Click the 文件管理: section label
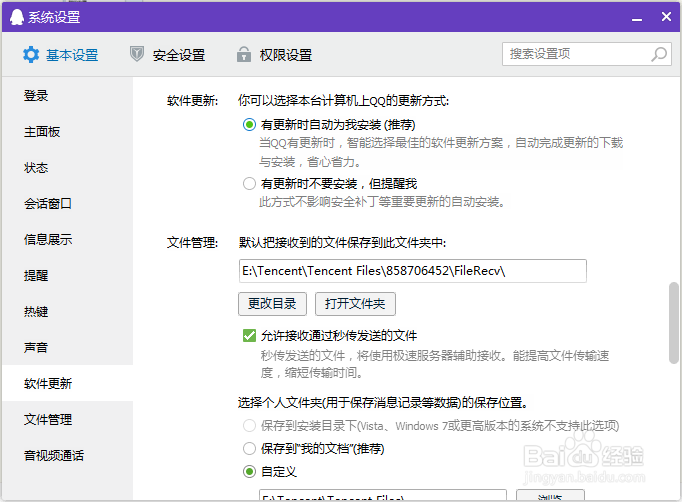Image resolution: width=682 pixels, height=502 pixels. 192,243
